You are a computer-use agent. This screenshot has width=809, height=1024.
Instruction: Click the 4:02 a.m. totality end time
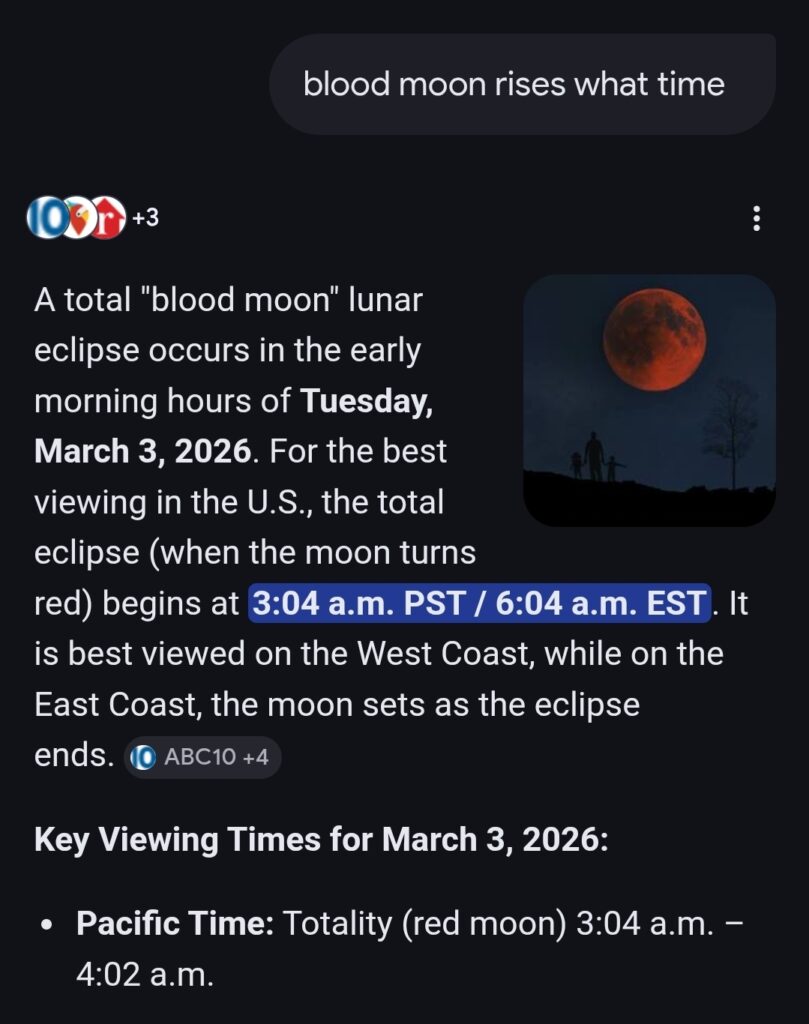click(145, 974)
